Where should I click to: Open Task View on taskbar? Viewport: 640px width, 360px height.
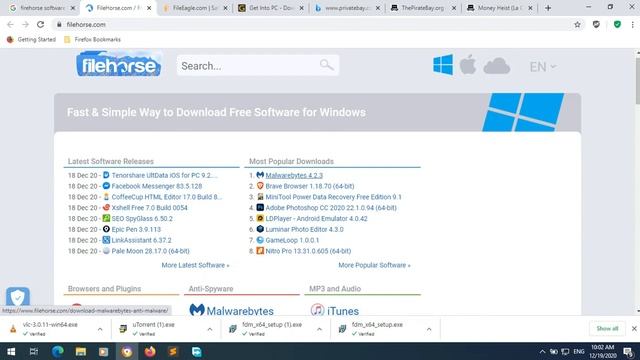click(34, 351)
